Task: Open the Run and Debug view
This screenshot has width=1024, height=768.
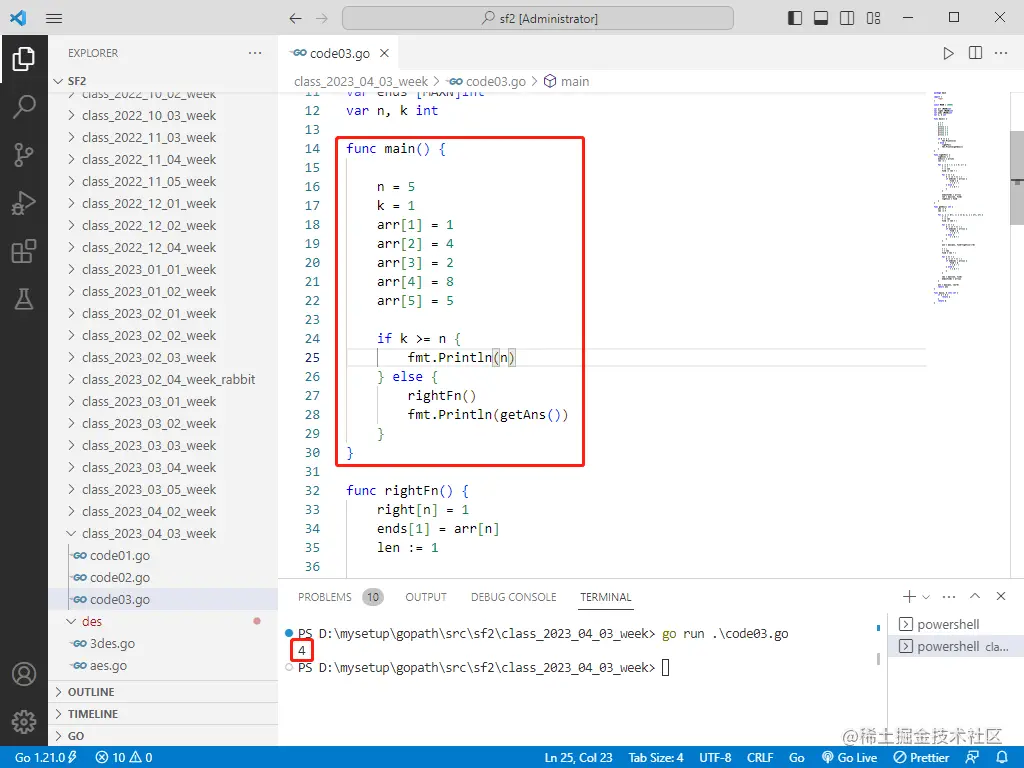Action: tap(24, 203)
